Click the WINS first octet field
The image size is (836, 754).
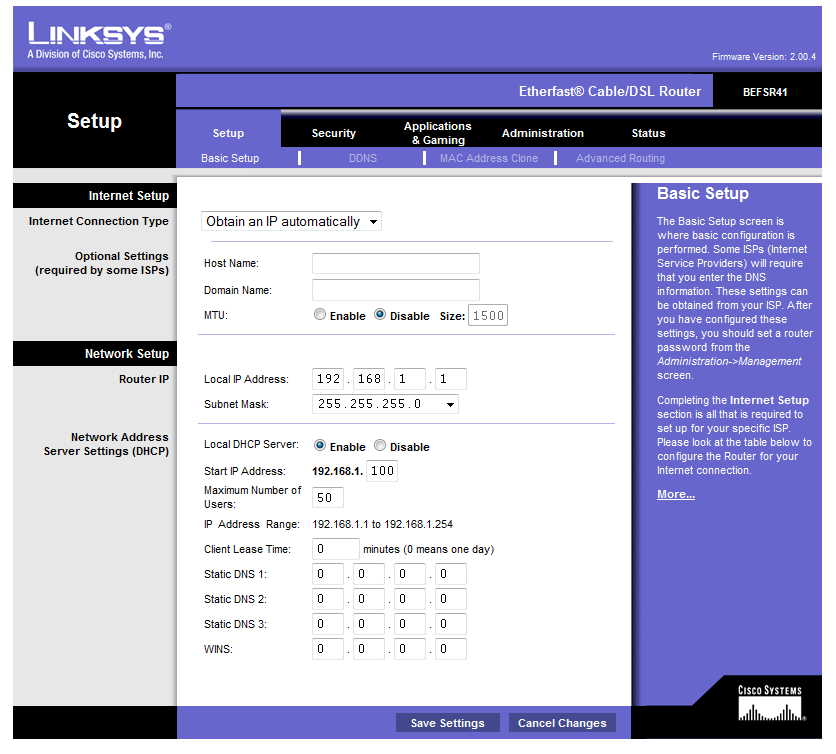(328, 649)
